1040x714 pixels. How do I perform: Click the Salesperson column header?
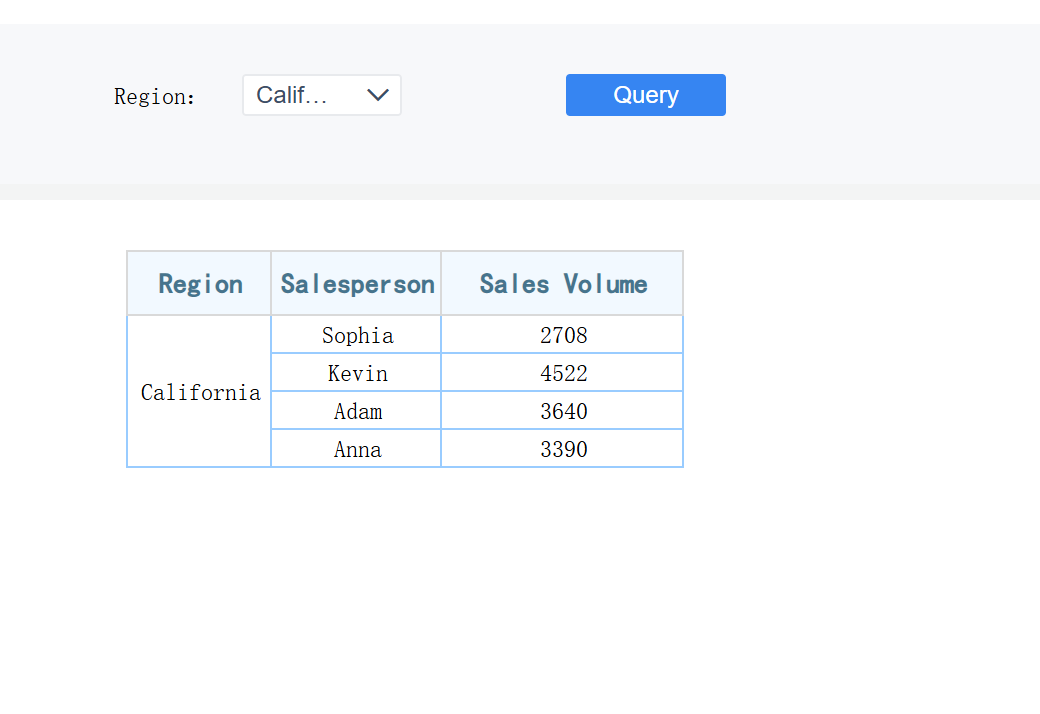(x=356, y=283)
